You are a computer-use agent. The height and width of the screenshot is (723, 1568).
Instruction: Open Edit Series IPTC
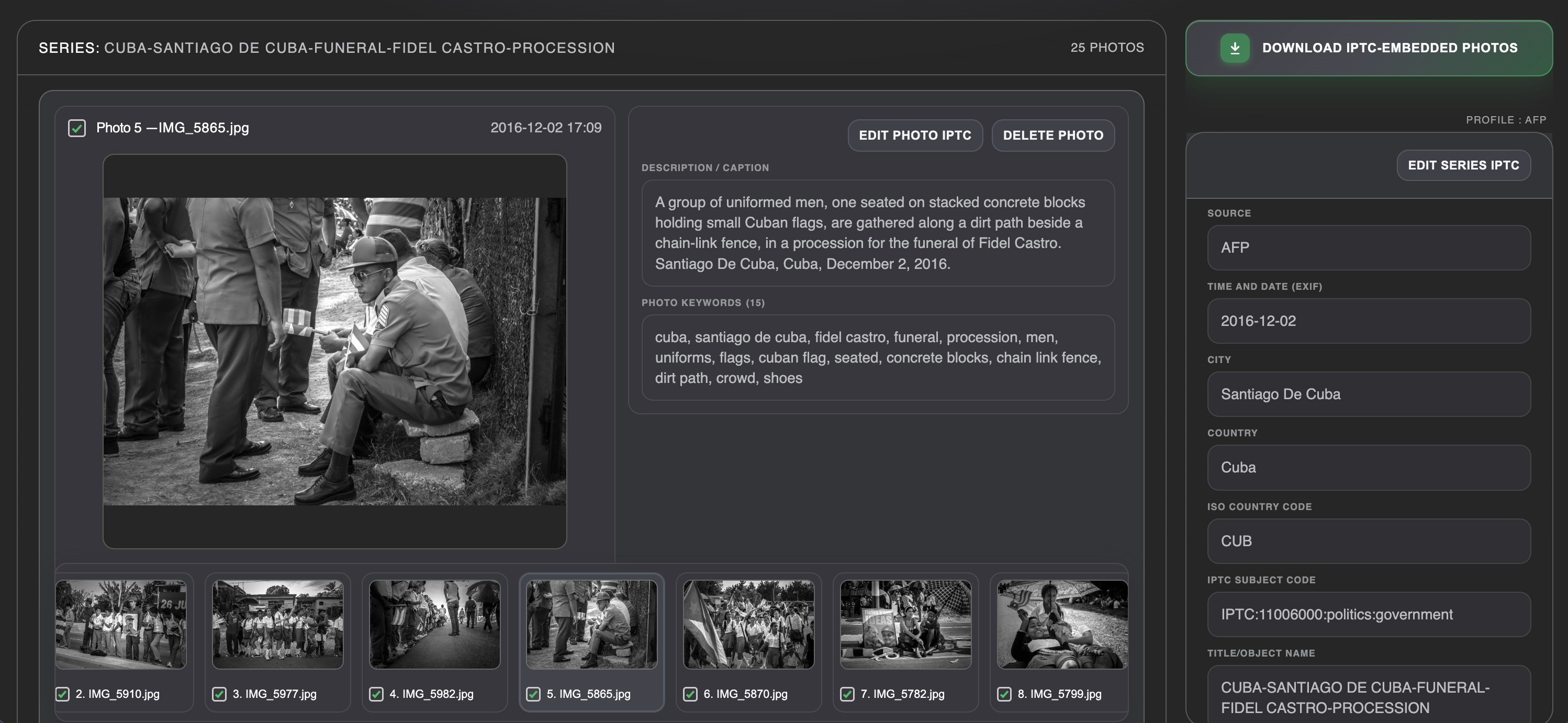[1463, 165]
